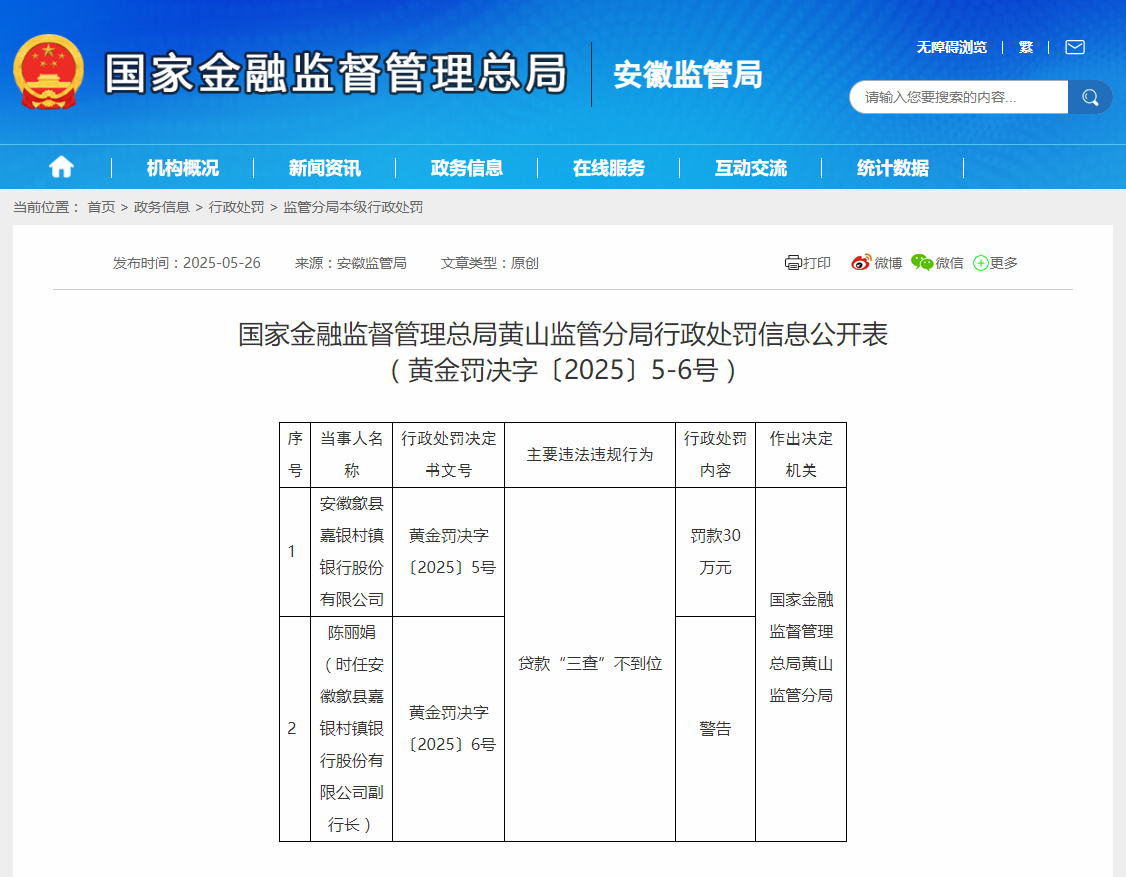The height and width of the screenshot is (877, 1126).
Task: Click 行政处罚内容 column header
Action: tap(715, 455)
